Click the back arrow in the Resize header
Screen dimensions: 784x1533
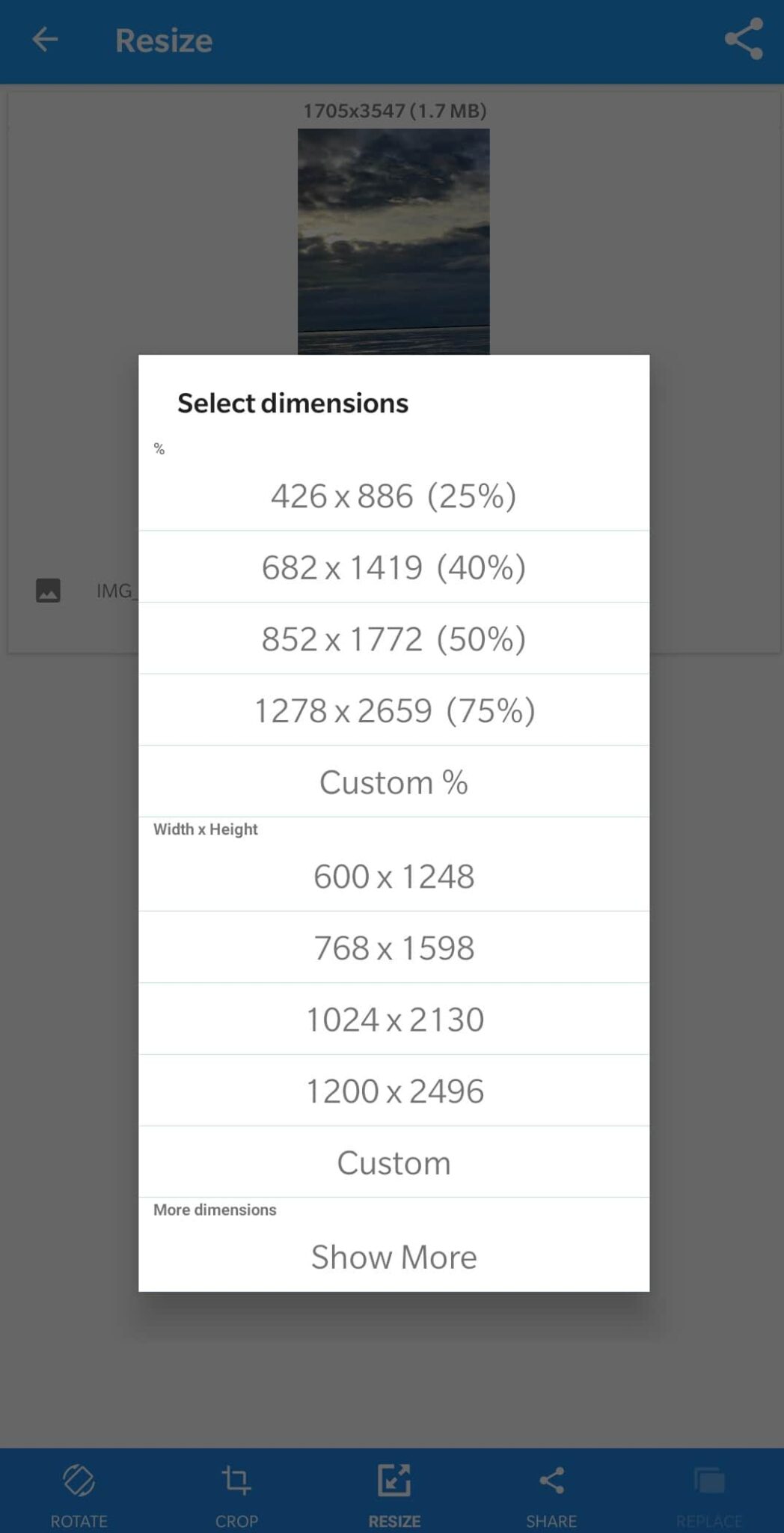click(44, 40)
